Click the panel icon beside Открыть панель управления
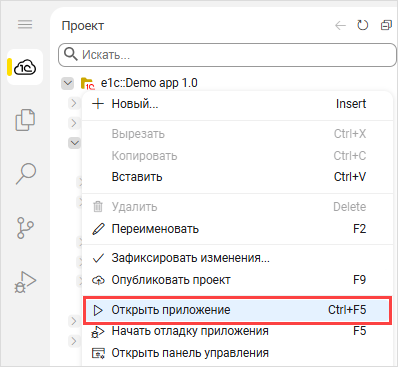 pyautogui.click(x=98, y=353)
